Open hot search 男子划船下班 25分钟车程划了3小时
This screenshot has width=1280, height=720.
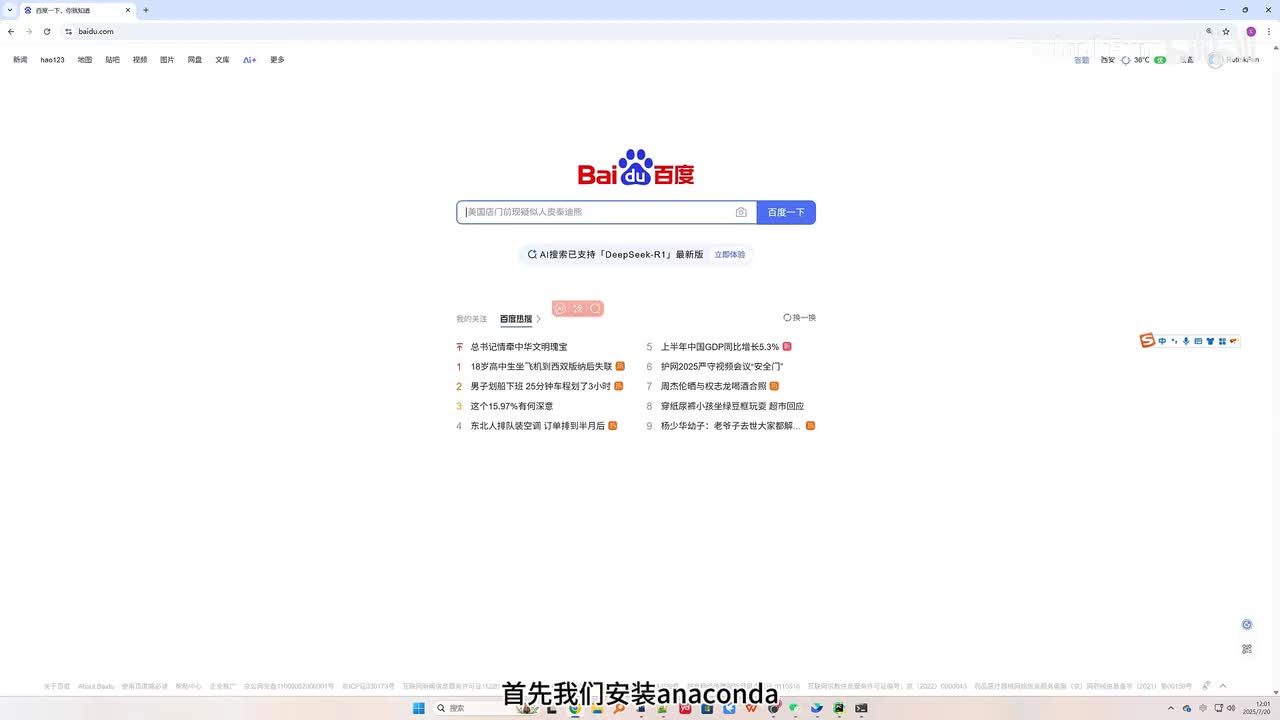click(540, 386)
